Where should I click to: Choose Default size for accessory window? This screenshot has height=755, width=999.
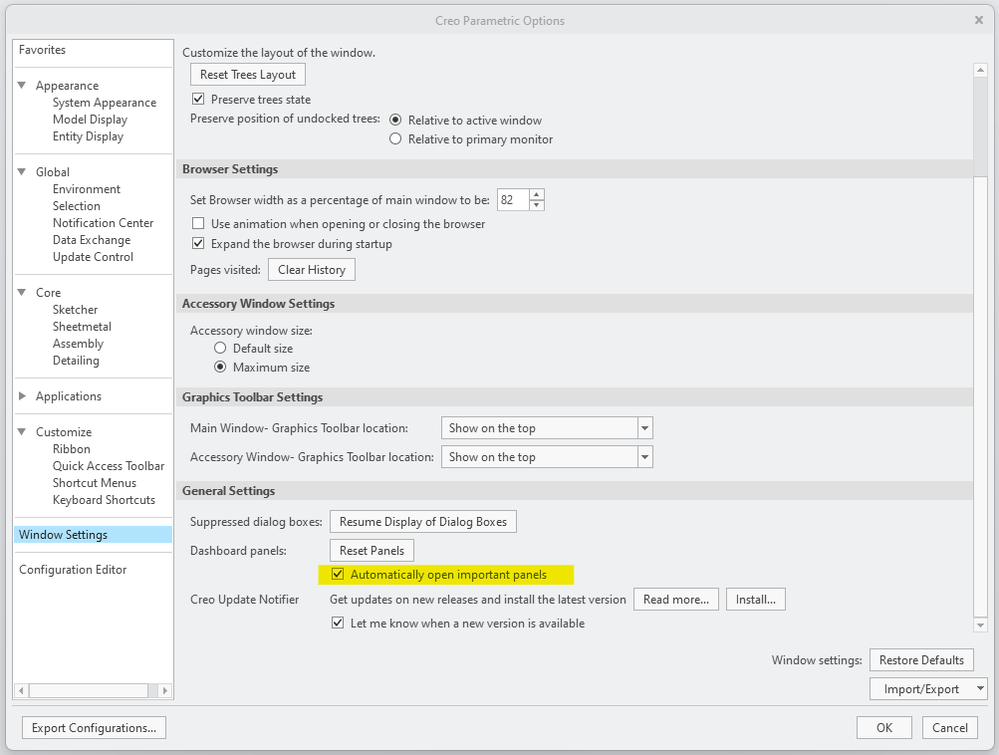click(x=220, y=348)
